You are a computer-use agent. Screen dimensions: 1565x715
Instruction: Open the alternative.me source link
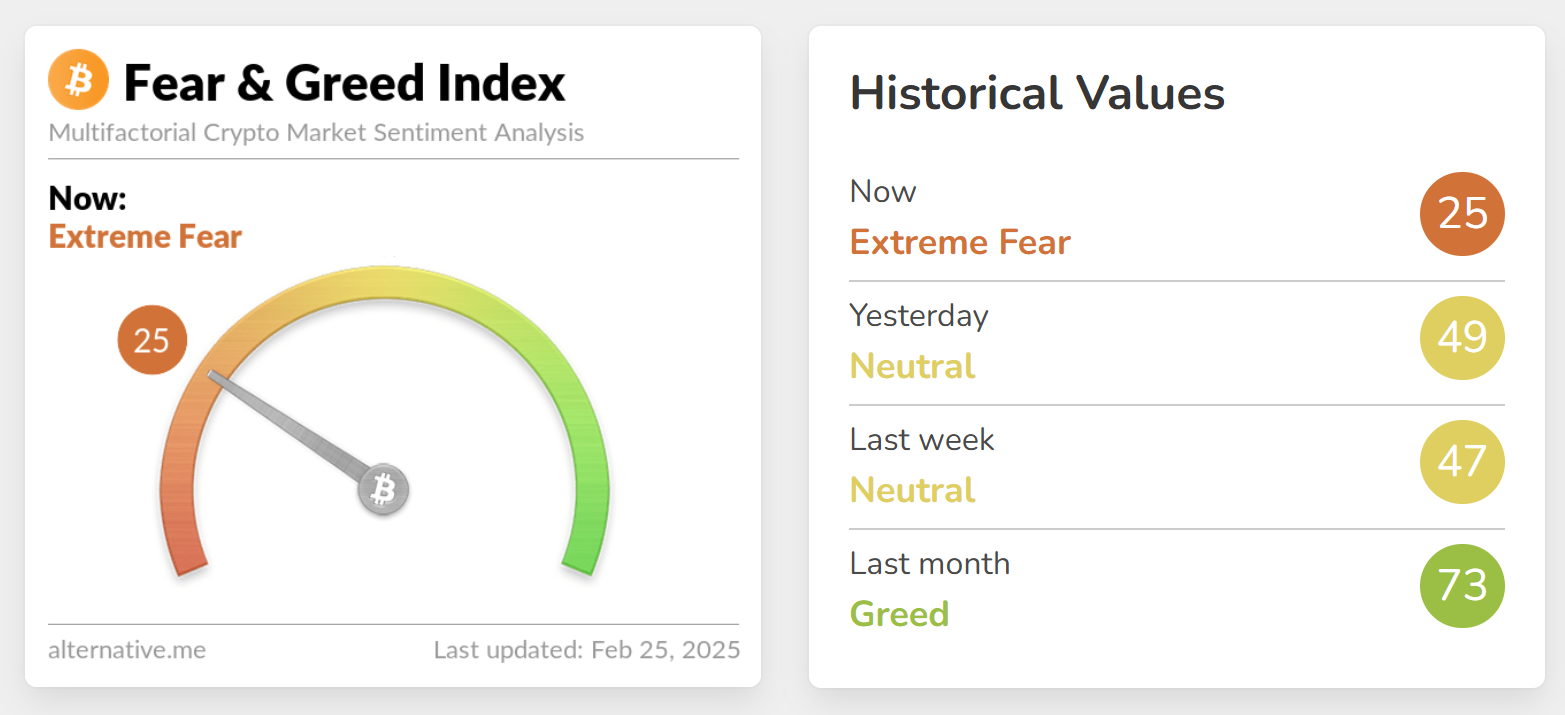point(127,650)
